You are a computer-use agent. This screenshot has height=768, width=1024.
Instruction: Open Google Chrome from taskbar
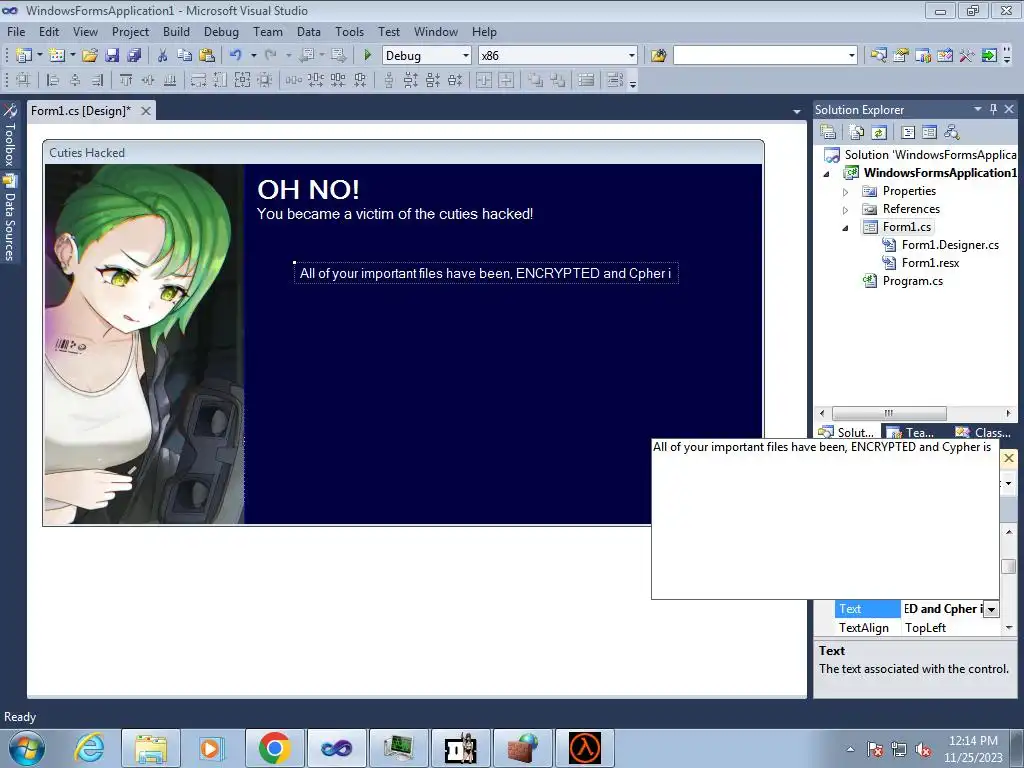click(x=274, y=748)
